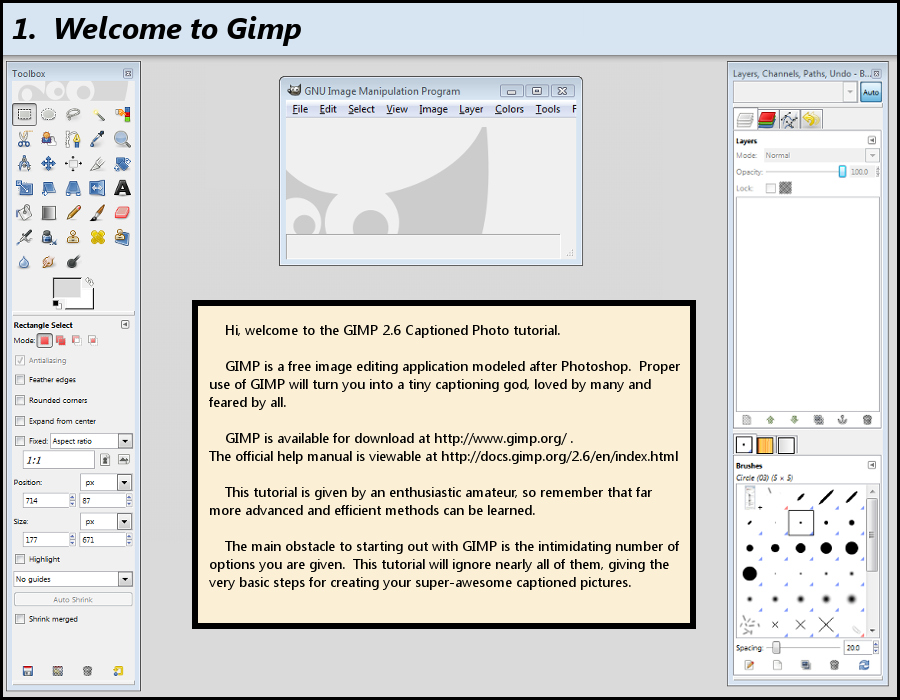Use the Clone stamp tool
Image resolution: width=900 pixels, height=700 pixels.
point(72,236)
